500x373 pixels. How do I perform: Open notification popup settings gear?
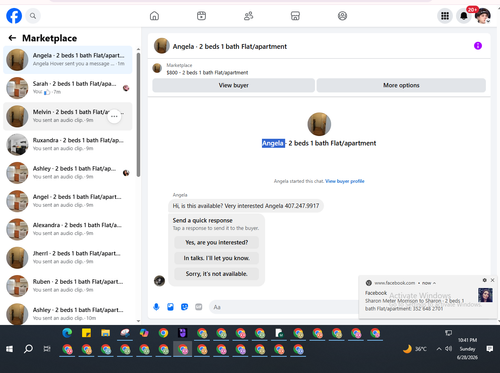click(484, 280)
